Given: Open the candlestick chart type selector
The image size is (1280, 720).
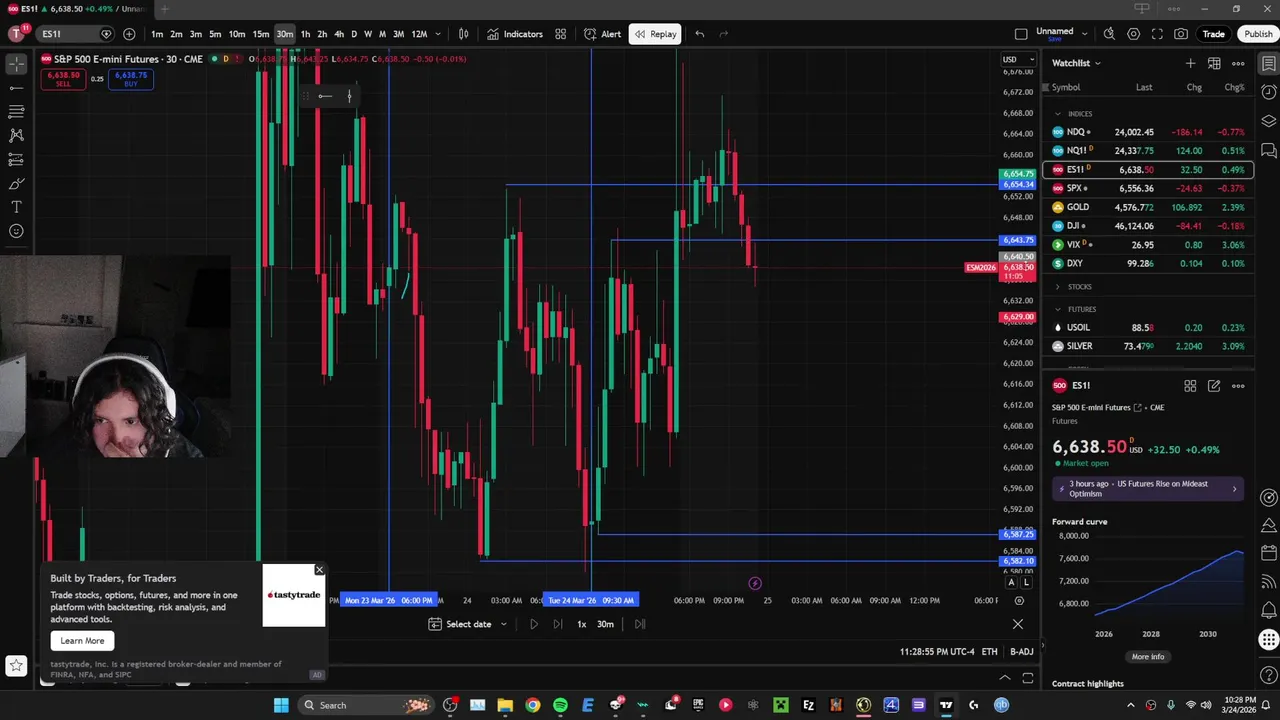Looking at the screenshot, I should point(464,34).
